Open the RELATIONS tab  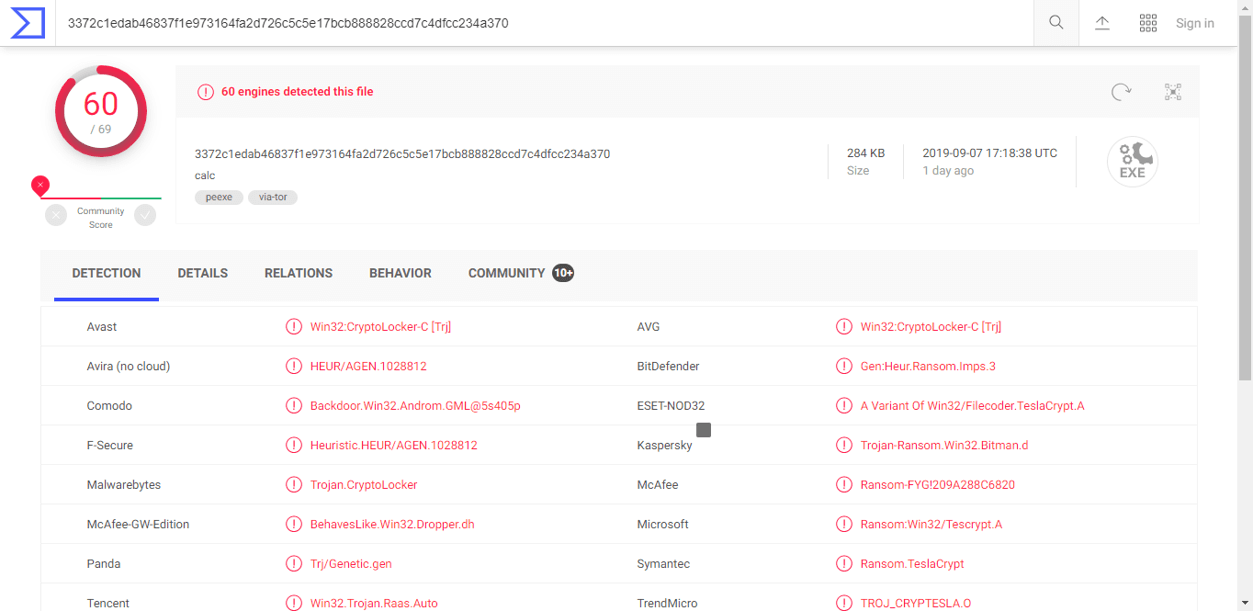pyautogui.click(x=298, y=273)
